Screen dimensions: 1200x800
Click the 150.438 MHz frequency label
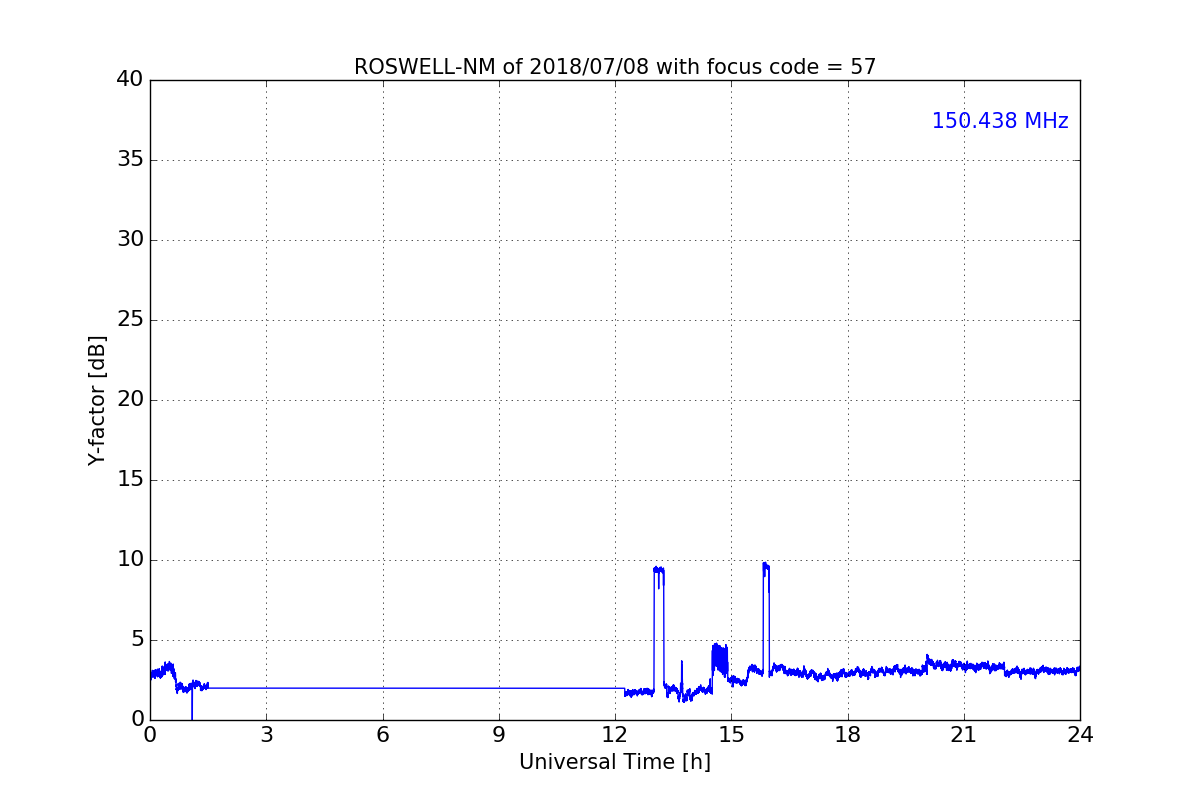pyautogui.click(x=1000, y=121)
